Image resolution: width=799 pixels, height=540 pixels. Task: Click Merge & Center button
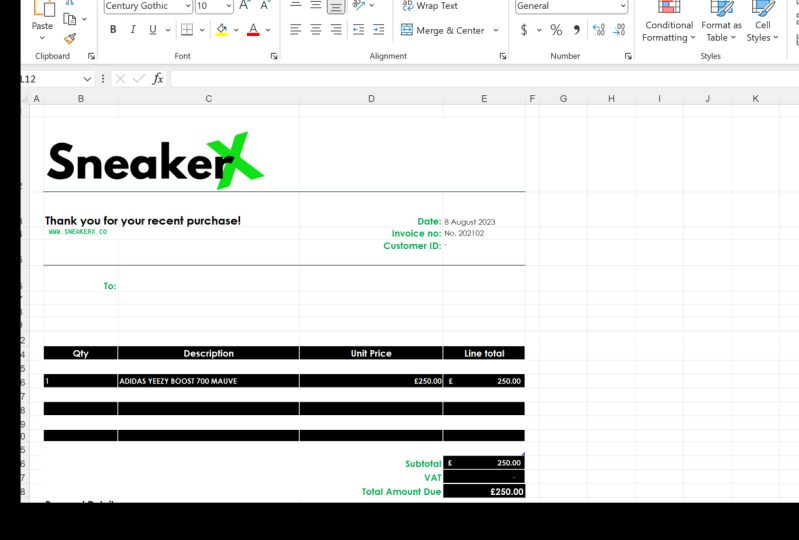pos(442,30)
